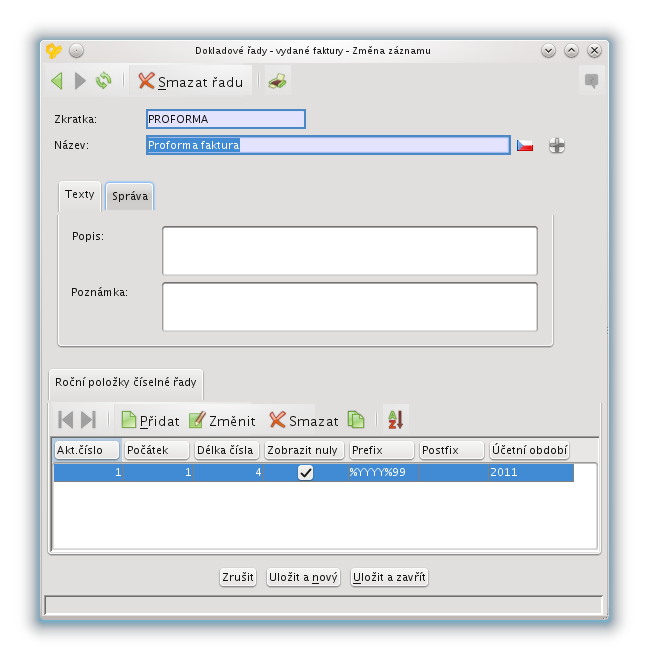Click the Czech flag language icon
649x660 pixels.
pyautogui.click(x=525, y=146)
